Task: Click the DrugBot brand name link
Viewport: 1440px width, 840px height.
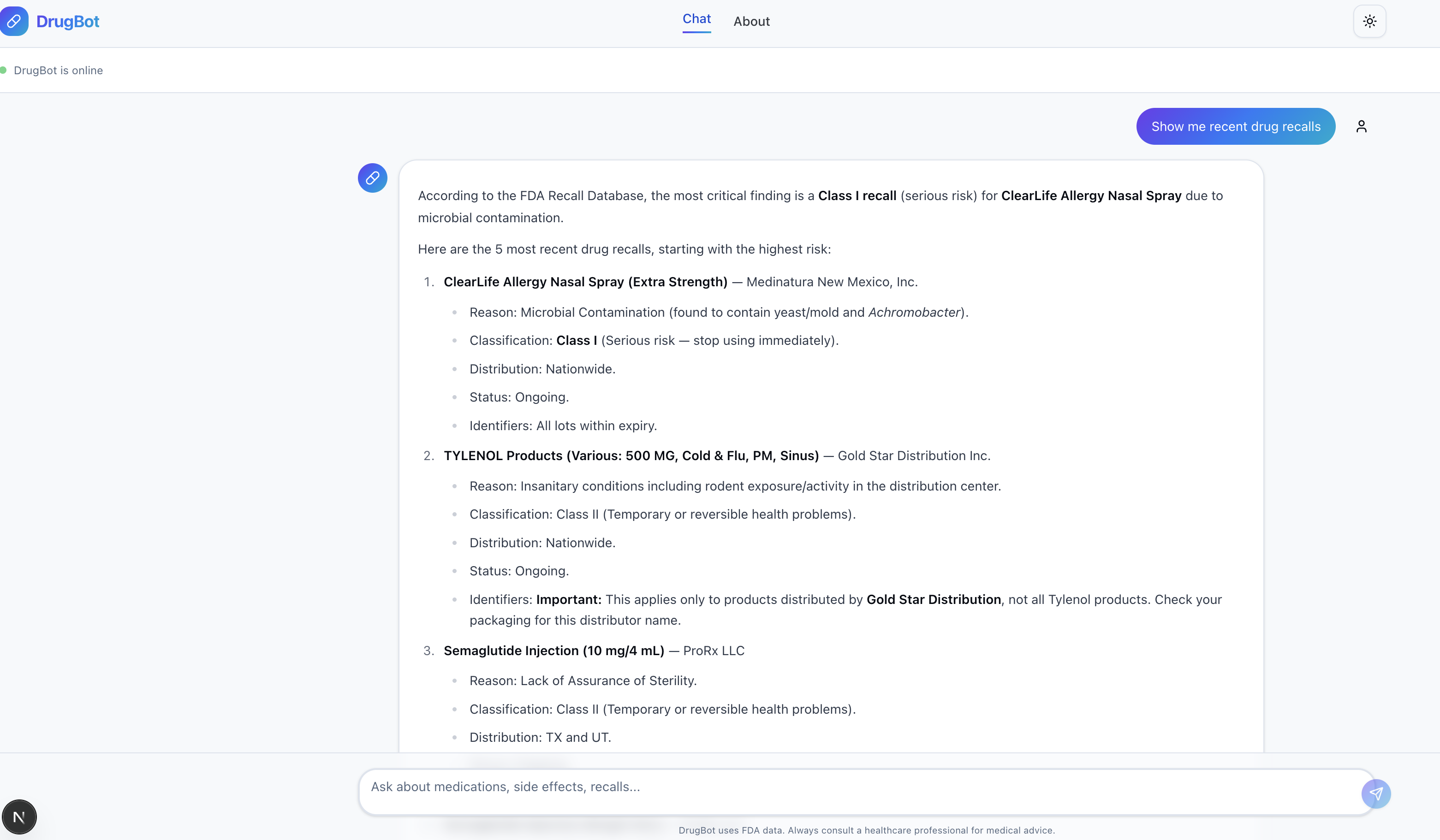Action: tap(67, 22)
